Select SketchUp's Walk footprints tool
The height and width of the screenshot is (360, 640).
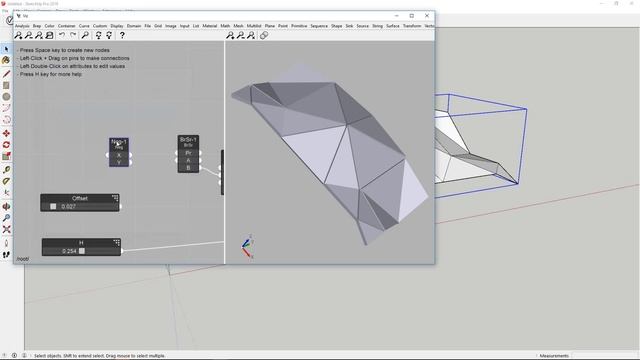(6, 255)
